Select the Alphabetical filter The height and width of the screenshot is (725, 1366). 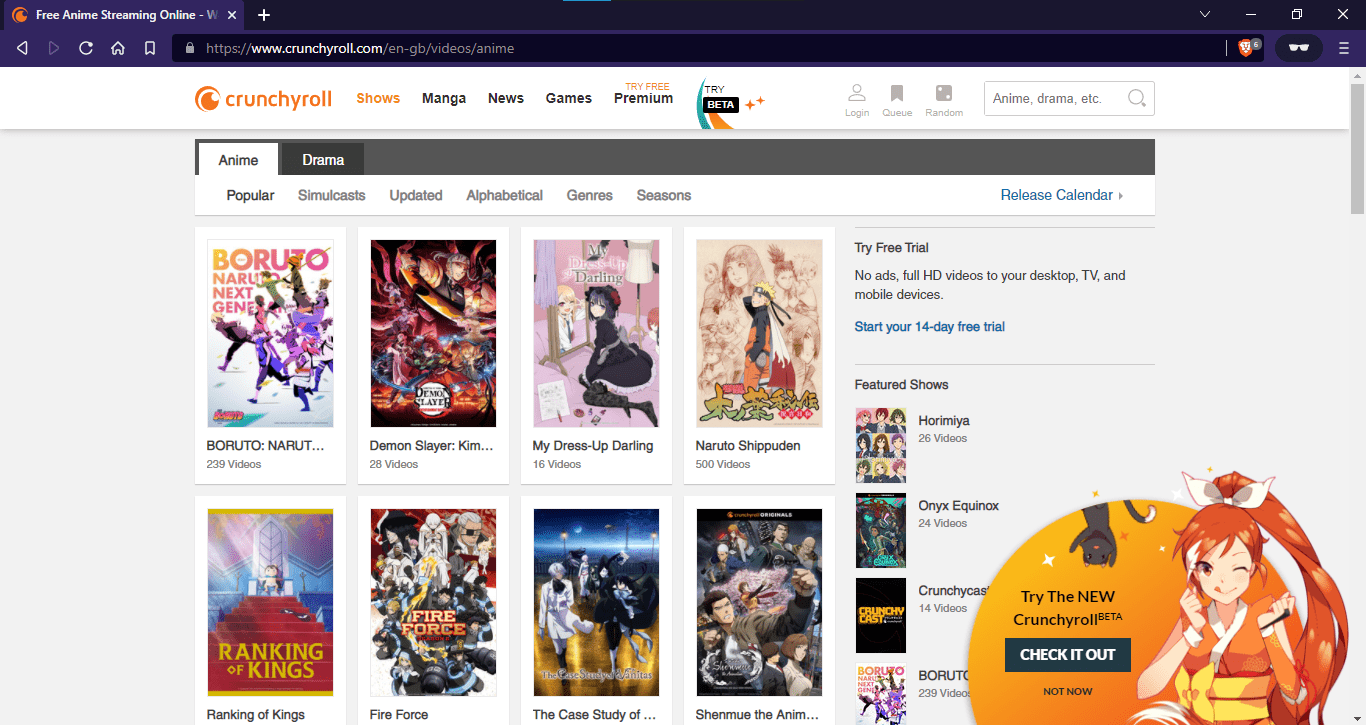(505, 195)
